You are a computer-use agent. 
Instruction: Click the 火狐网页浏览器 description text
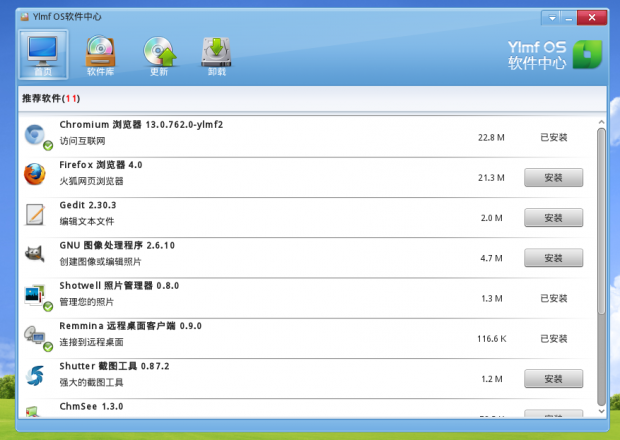91,181
